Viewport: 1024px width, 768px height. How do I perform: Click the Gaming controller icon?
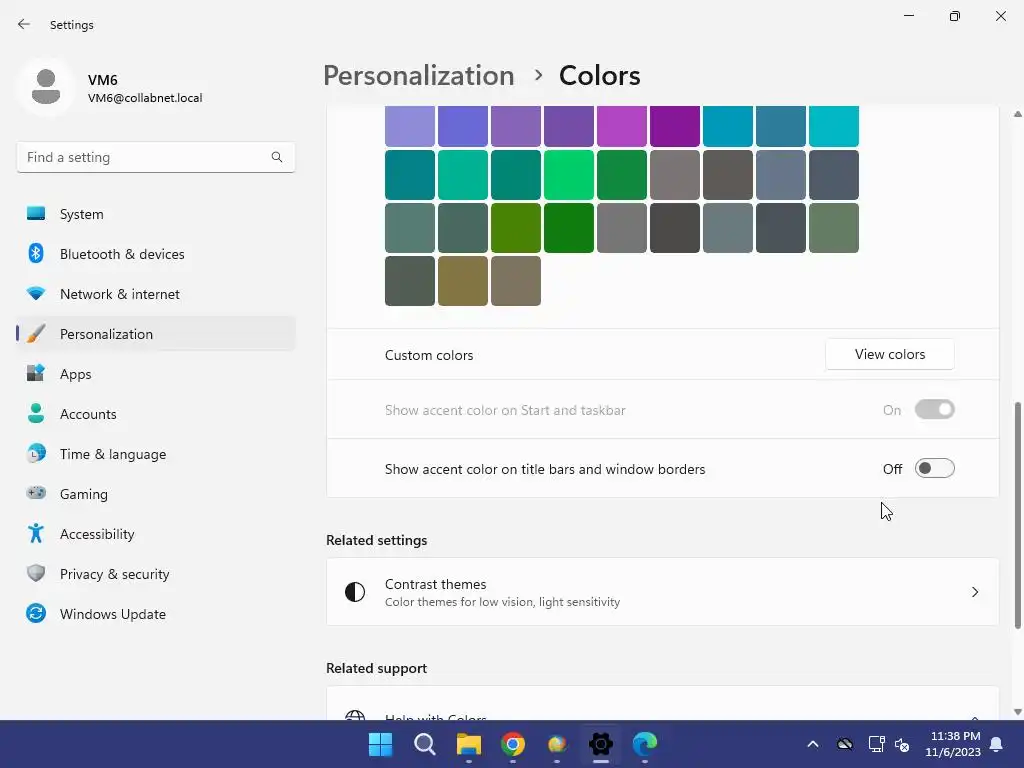[36, 493]
